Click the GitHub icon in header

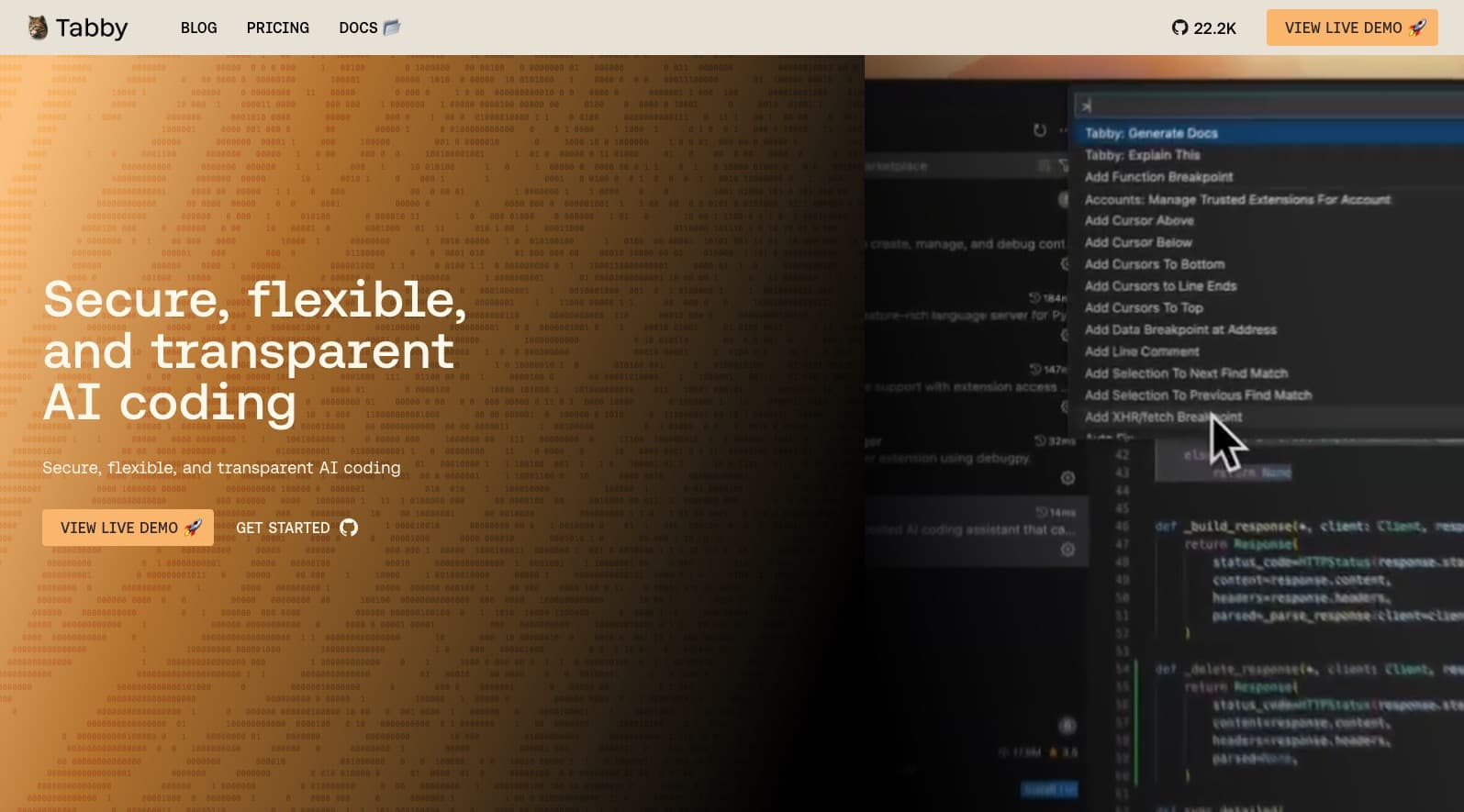point(1179,28)
